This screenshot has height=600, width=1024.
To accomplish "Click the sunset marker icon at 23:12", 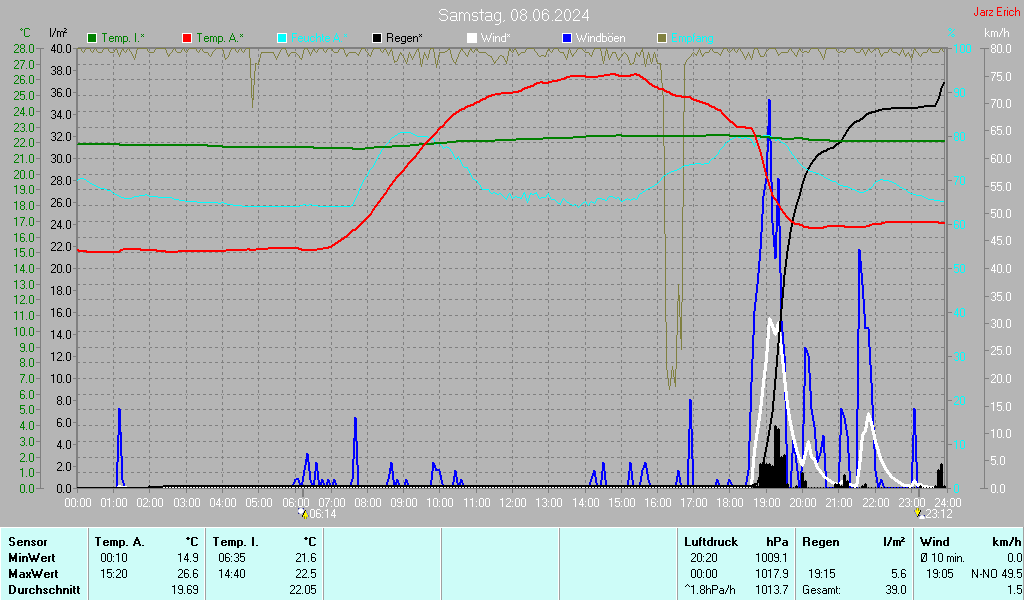I will tap(919, 512).
